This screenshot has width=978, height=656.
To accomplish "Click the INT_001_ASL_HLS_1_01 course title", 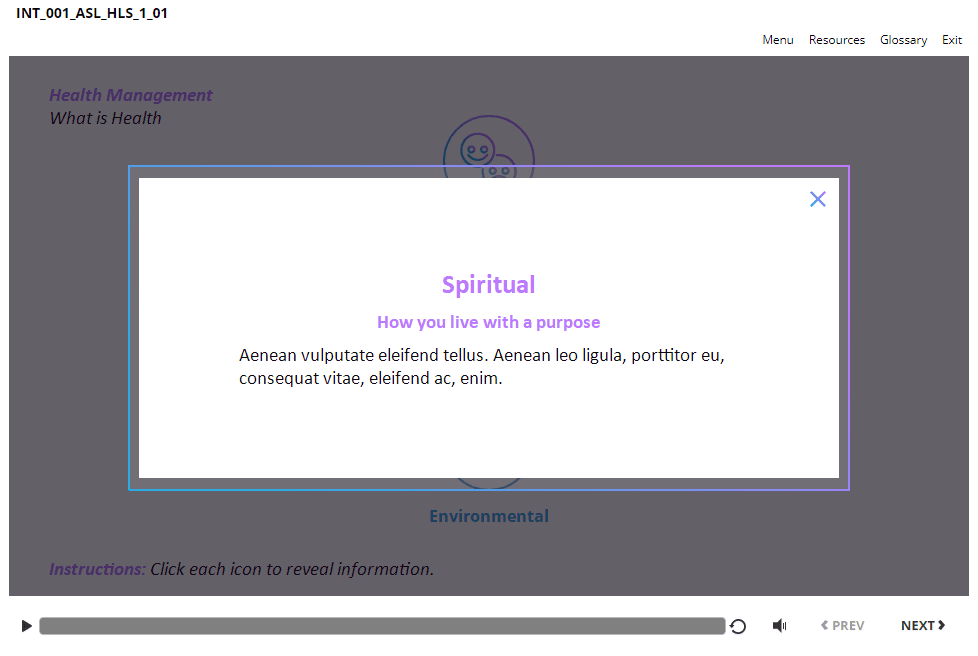I will 92,13.
